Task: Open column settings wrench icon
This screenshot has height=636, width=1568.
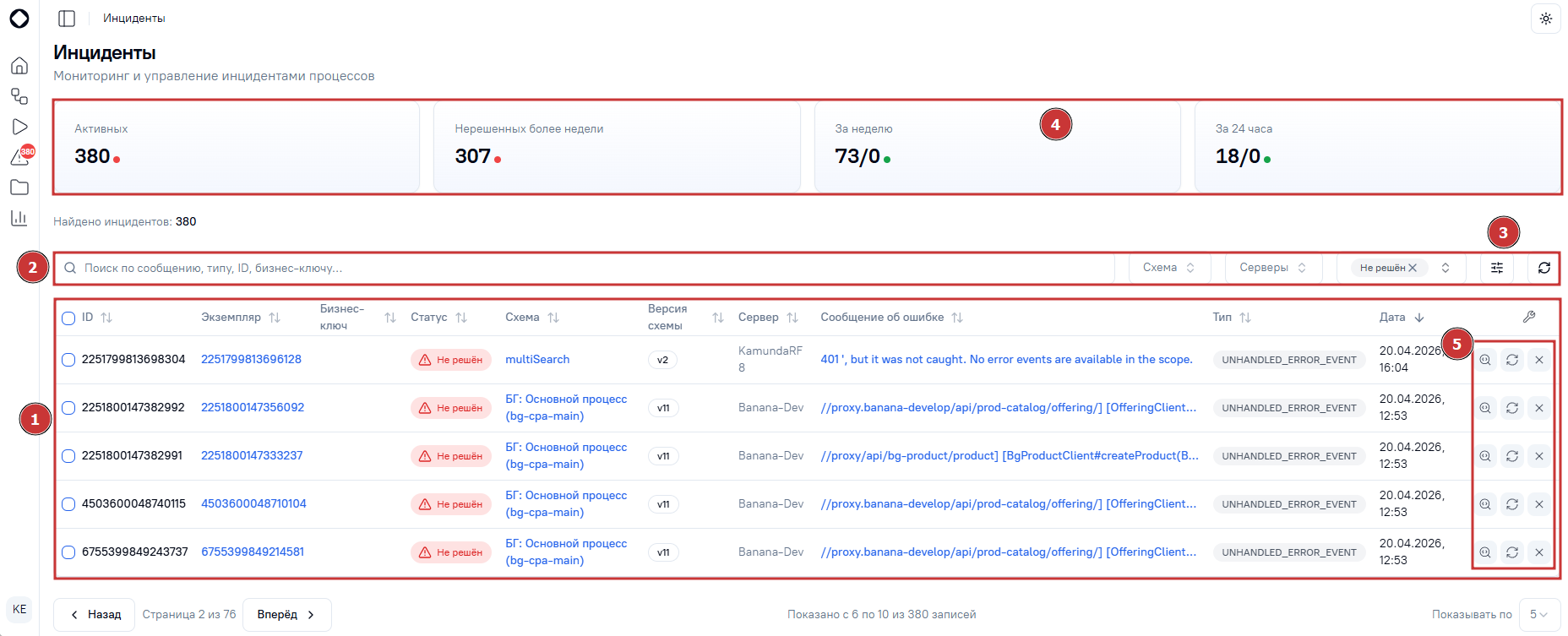Action: (x=1529, y=317)
